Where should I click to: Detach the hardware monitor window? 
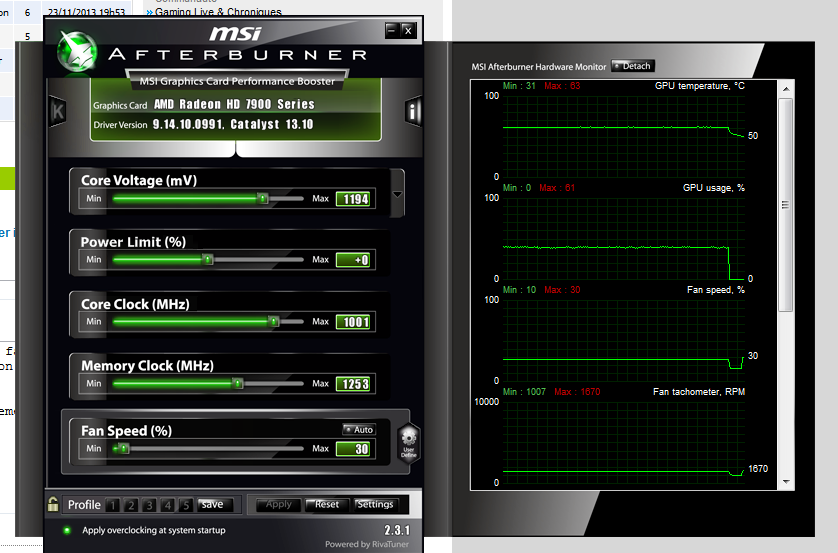(x=633, y=66)
